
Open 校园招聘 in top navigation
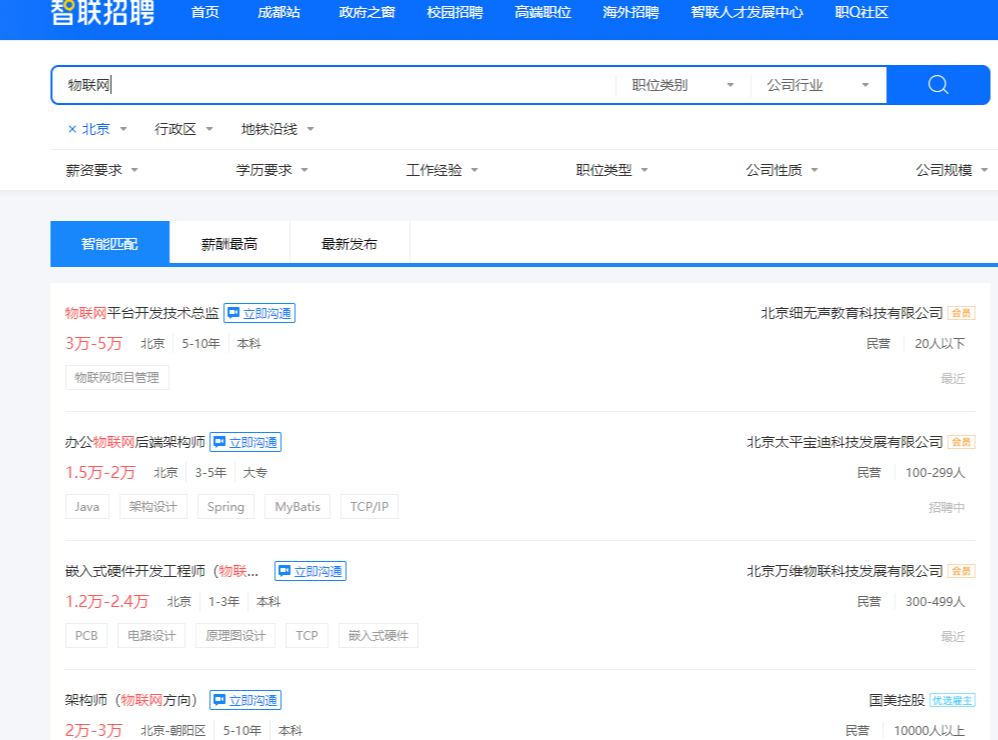point(454,13)
